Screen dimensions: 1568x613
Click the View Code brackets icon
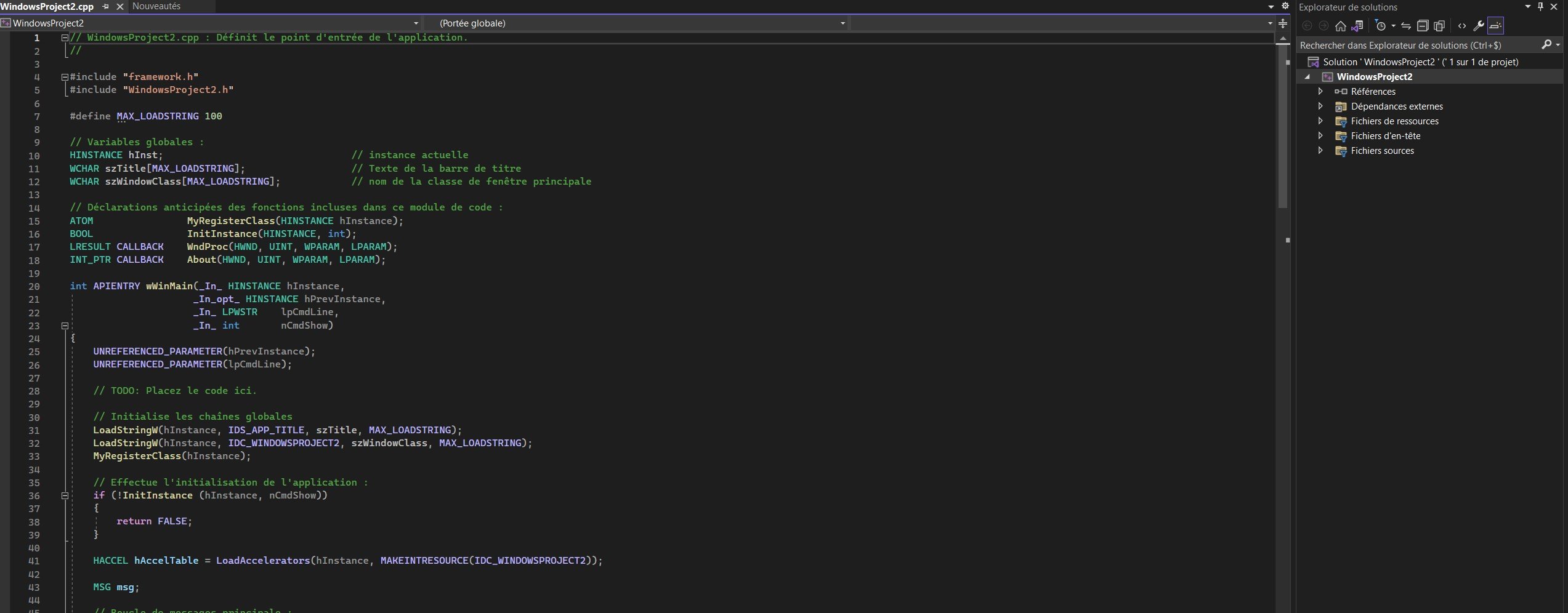pyautogui.click(x=1462, y=26)
